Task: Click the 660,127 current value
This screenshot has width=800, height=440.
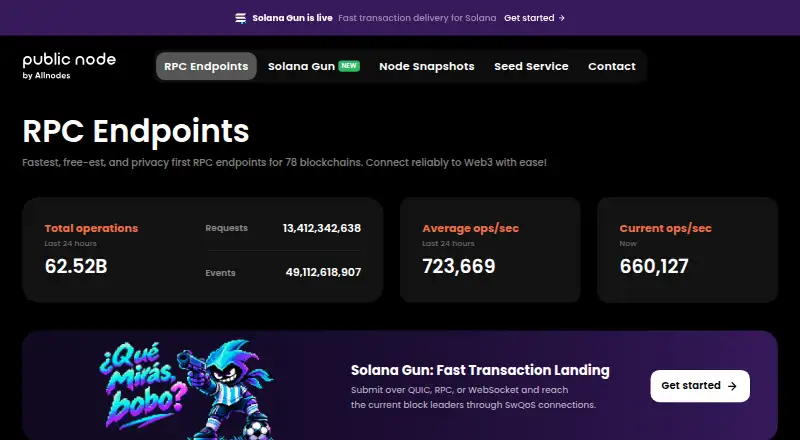Action: pyautogui.click(x=654, y=266)
